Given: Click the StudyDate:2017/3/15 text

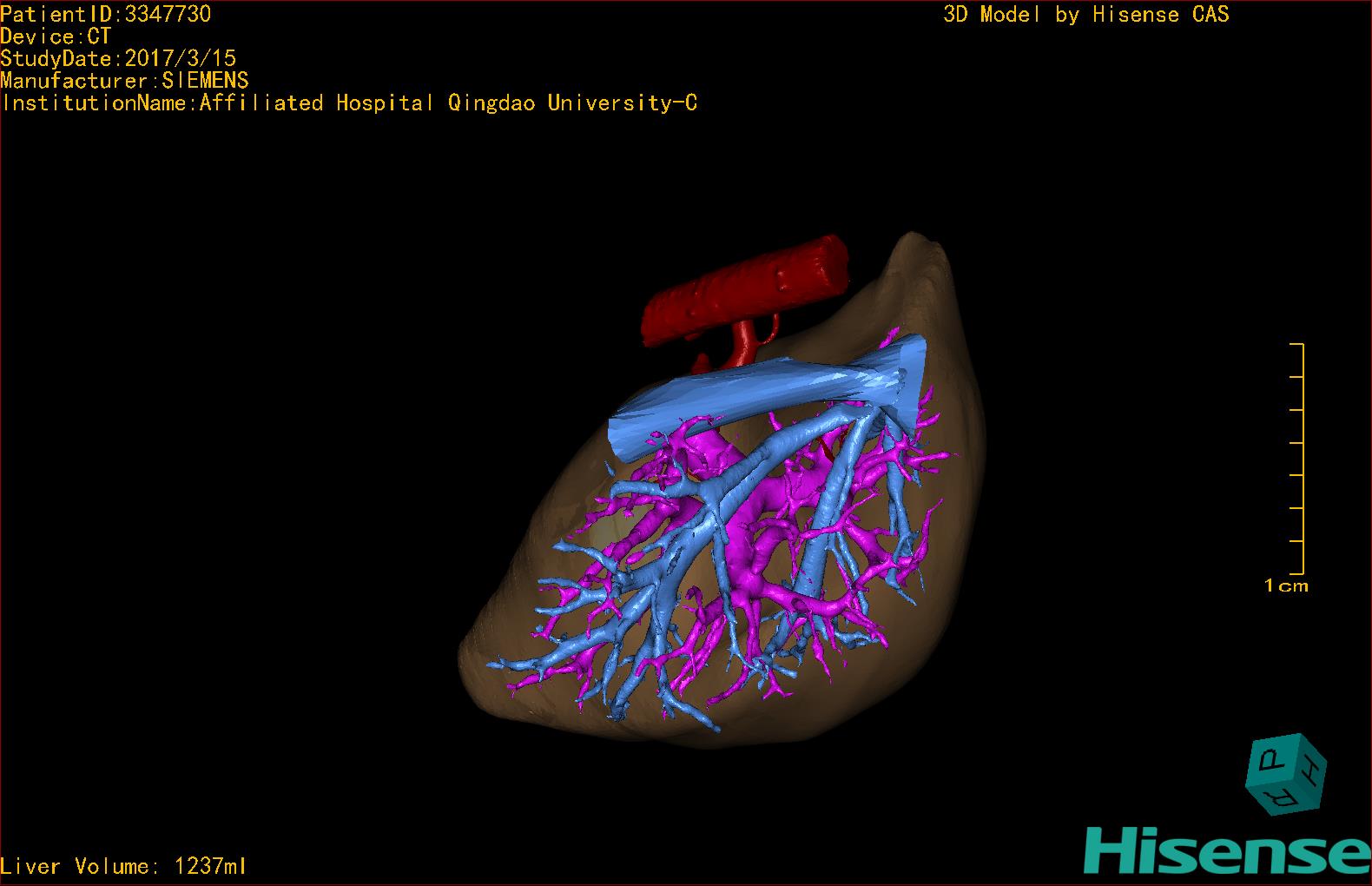Looking at the screenshot, I should [x=118, y=58].
